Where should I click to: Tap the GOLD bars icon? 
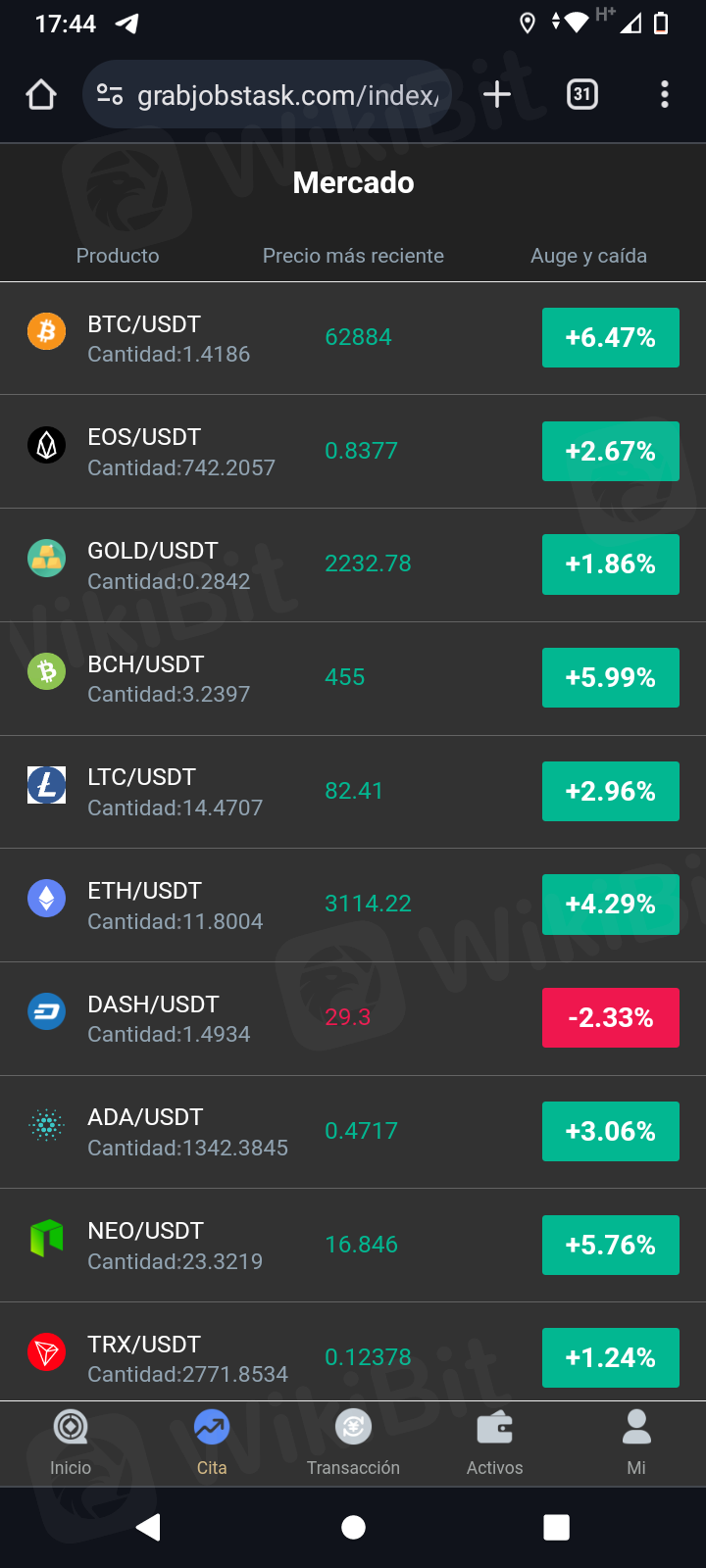point(46,559)
